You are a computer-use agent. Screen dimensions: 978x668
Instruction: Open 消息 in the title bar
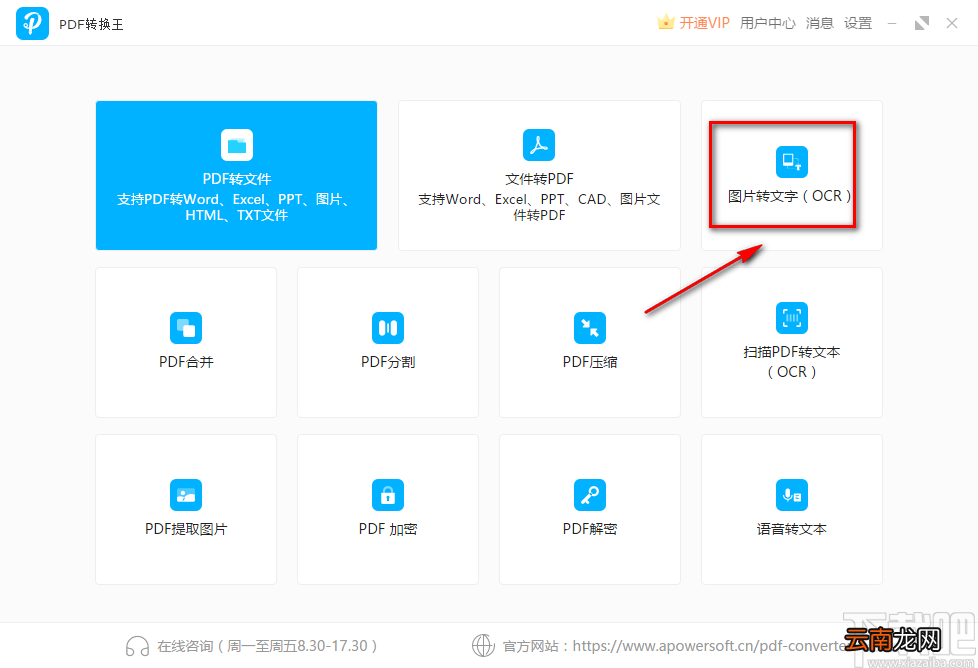click(820, 23)
